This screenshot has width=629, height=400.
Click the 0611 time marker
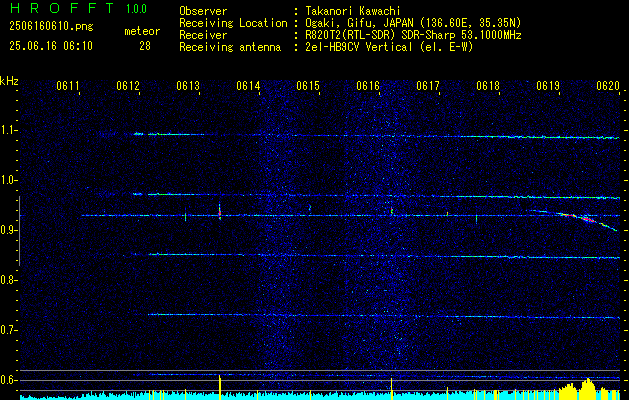point(68,85)
